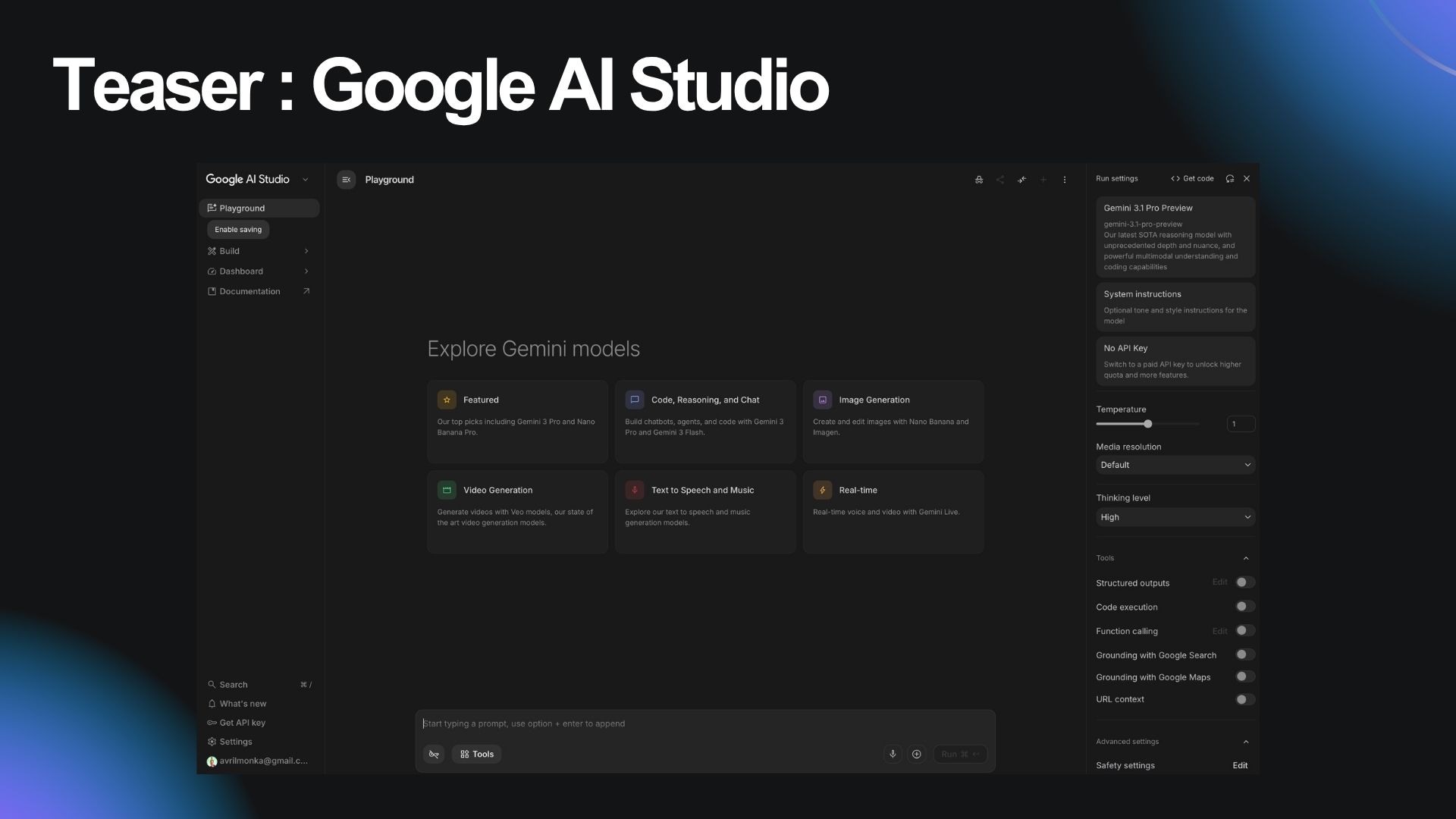Collapse the Advanced settings section chevron
Image resolution: width=1456 pixels, height=819 pixels.
point(1246,742)
